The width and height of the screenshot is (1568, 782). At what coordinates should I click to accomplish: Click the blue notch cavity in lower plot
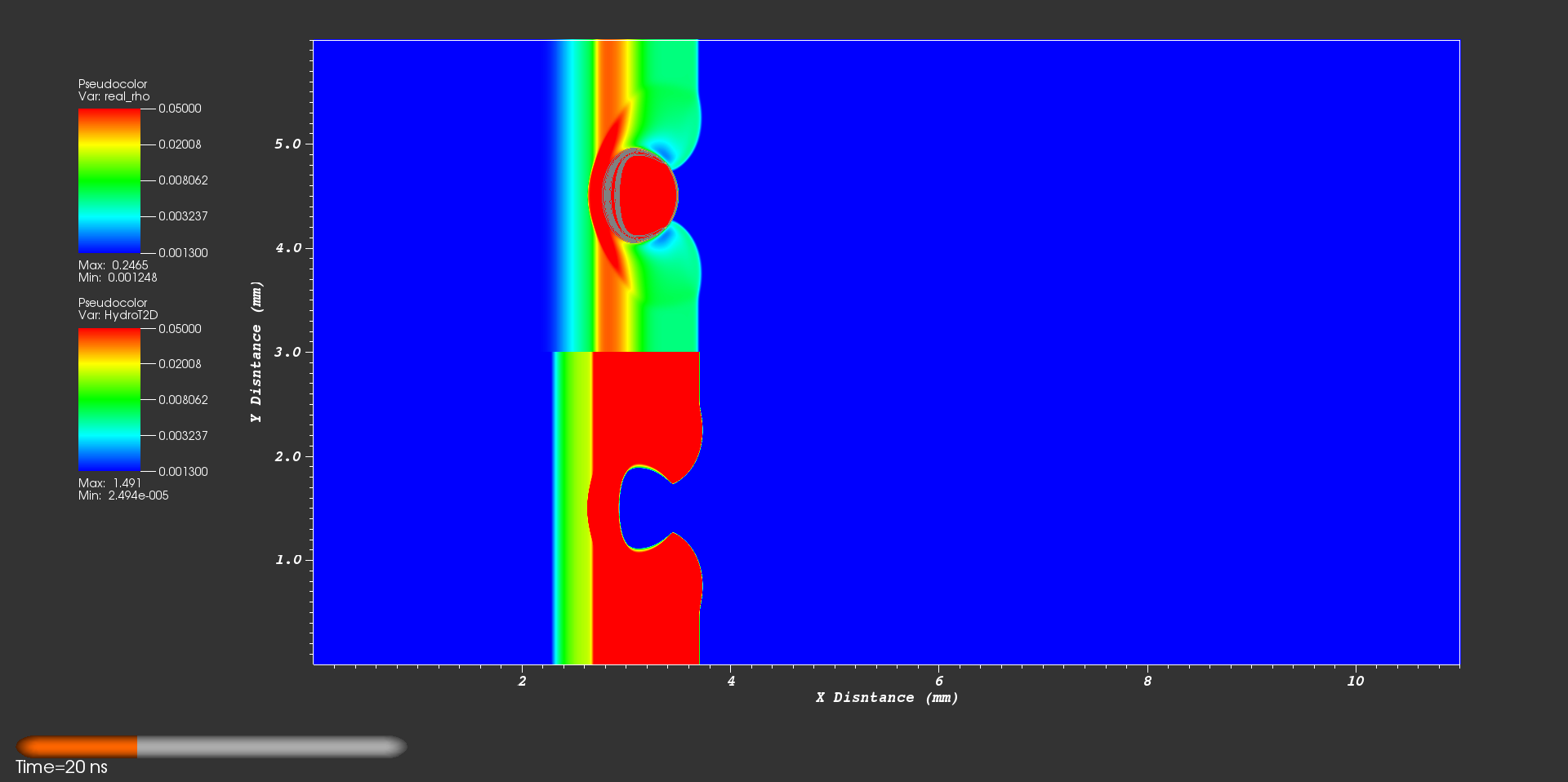(645, 508)
